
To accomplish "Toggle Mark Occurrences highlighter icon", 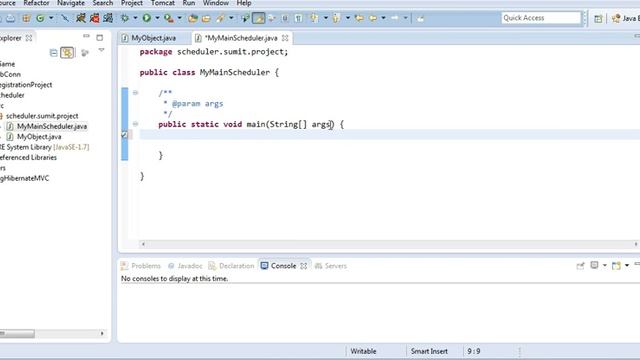I will pyautogui.click(x=258, y=18).
